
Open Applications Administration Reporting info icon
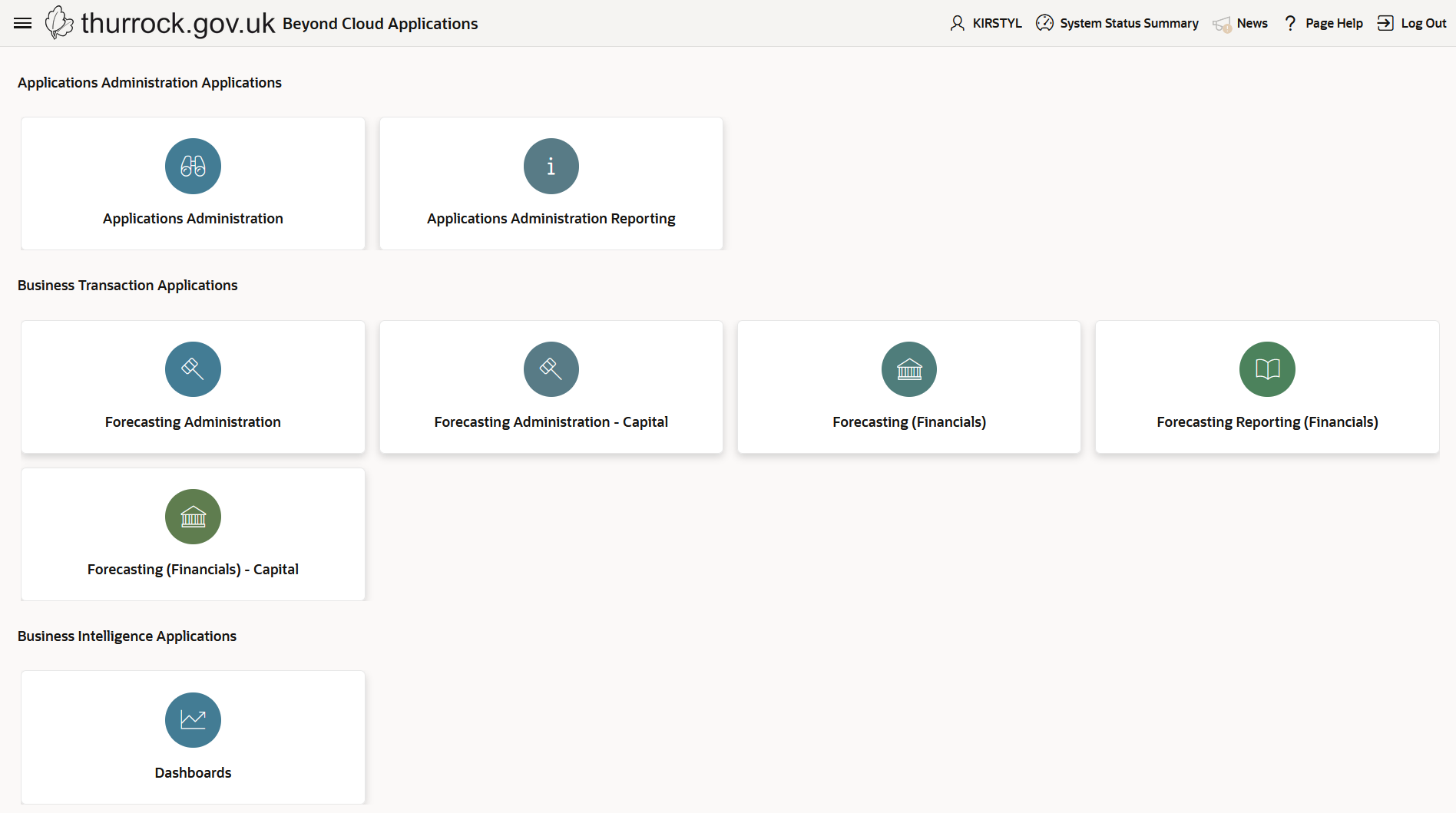551,166
